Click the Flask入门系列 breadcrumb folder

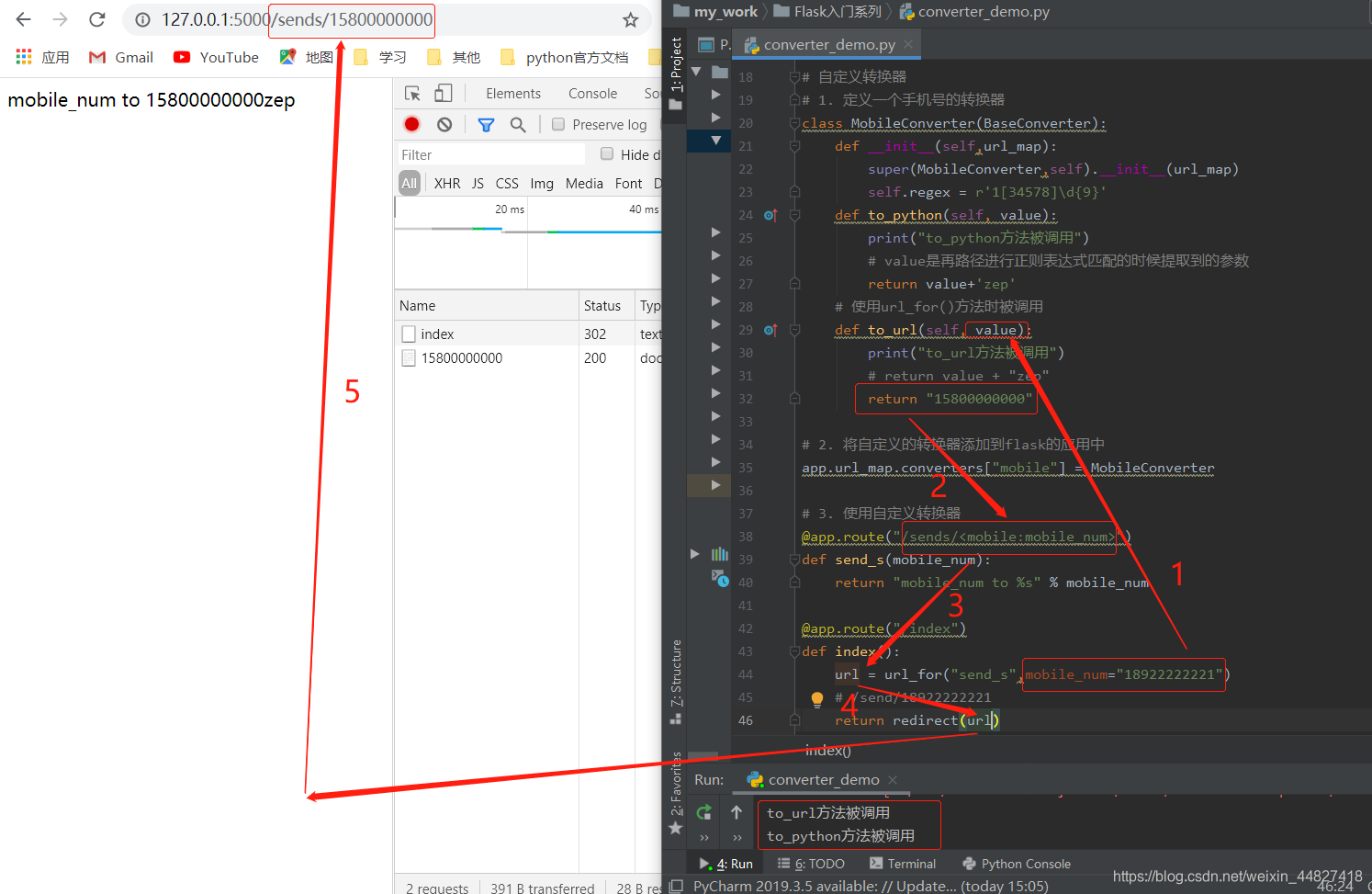click(827, 11)
